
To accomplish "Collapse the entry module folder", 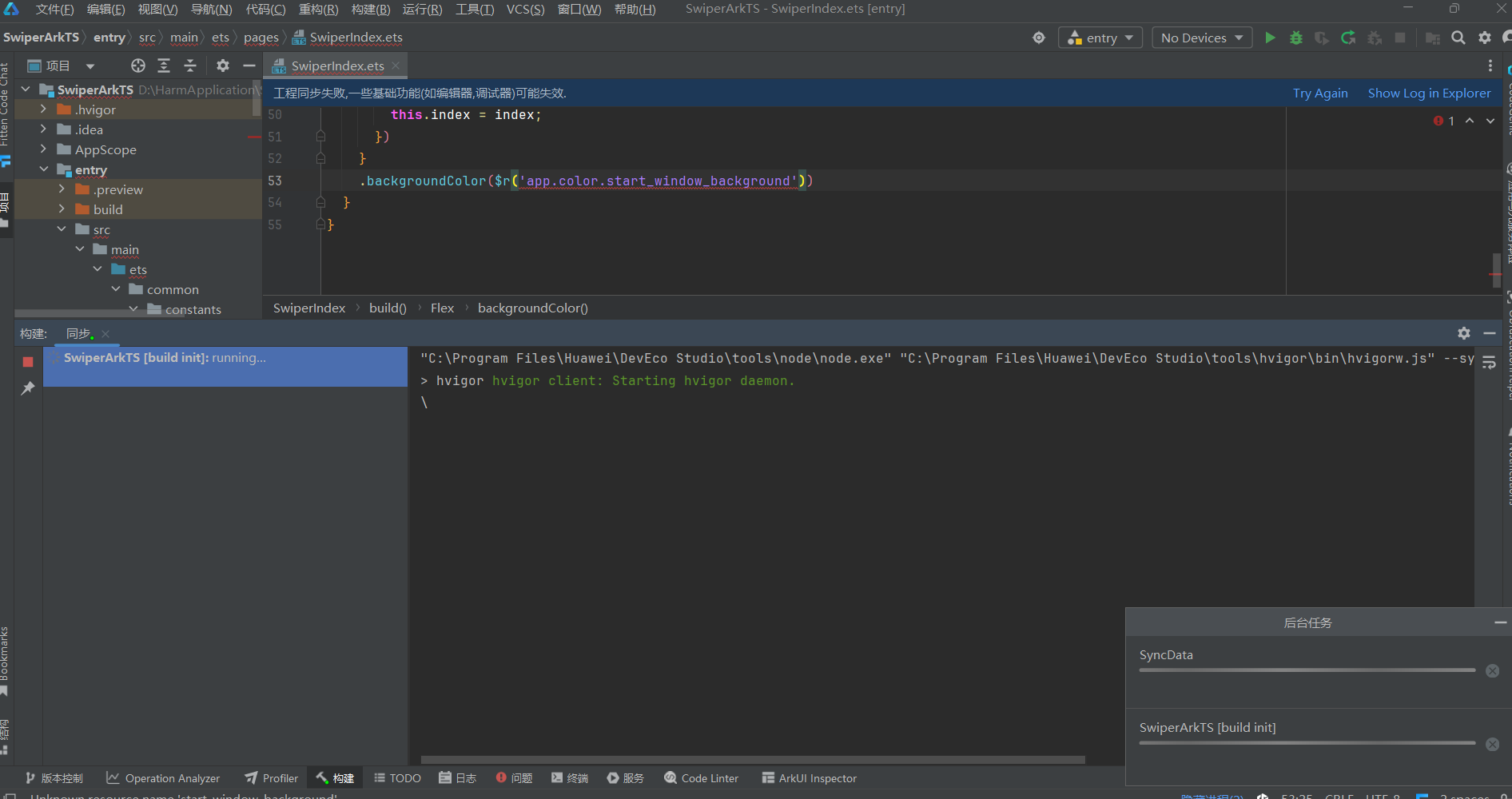I will [x=43, y=169].
